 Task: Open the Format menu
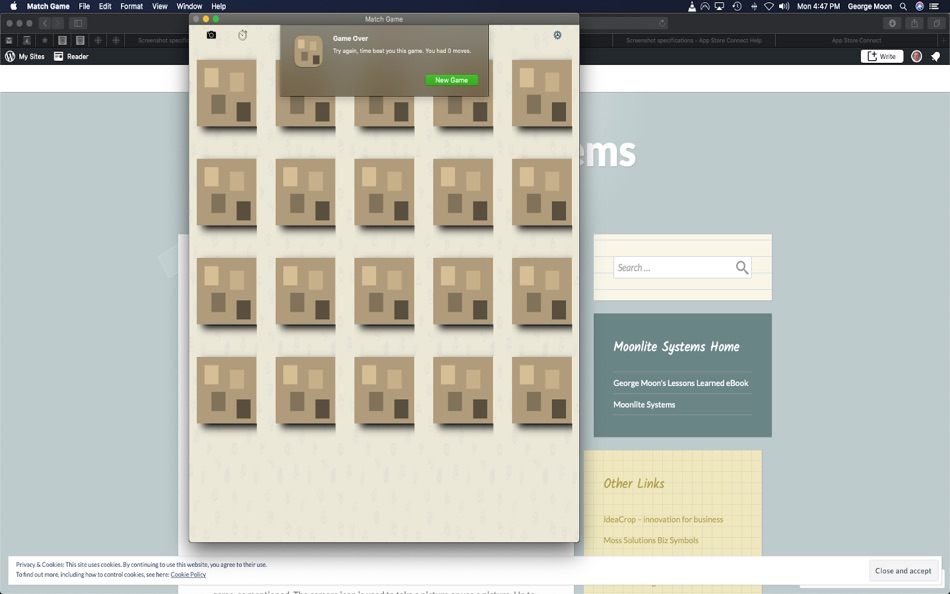pos(131,6)
